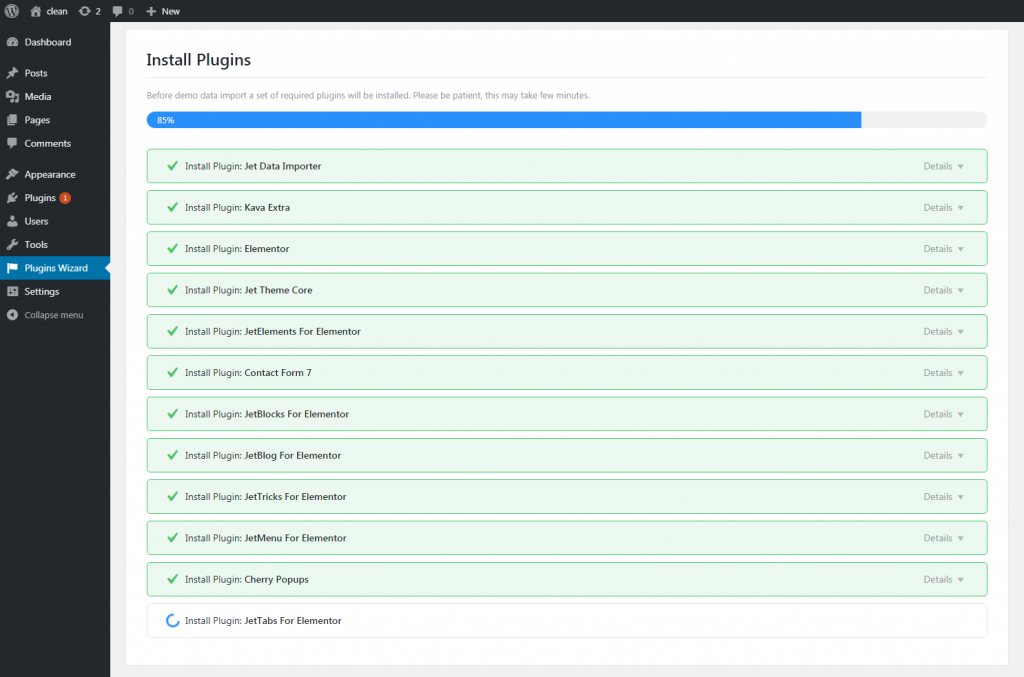Click the JetTabs loading spinner

pyautogui.click(x=170, y=620)
